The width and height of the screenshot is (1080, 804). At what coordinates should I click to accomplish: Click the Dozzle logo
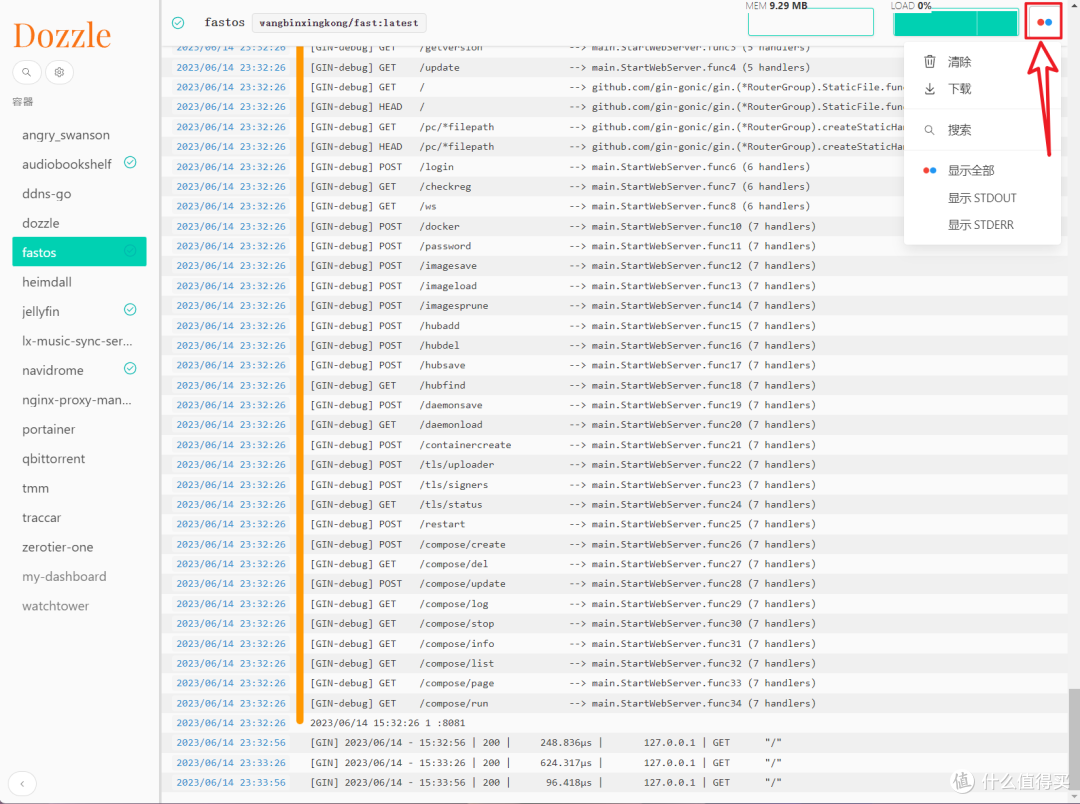[x=62, y=34]
